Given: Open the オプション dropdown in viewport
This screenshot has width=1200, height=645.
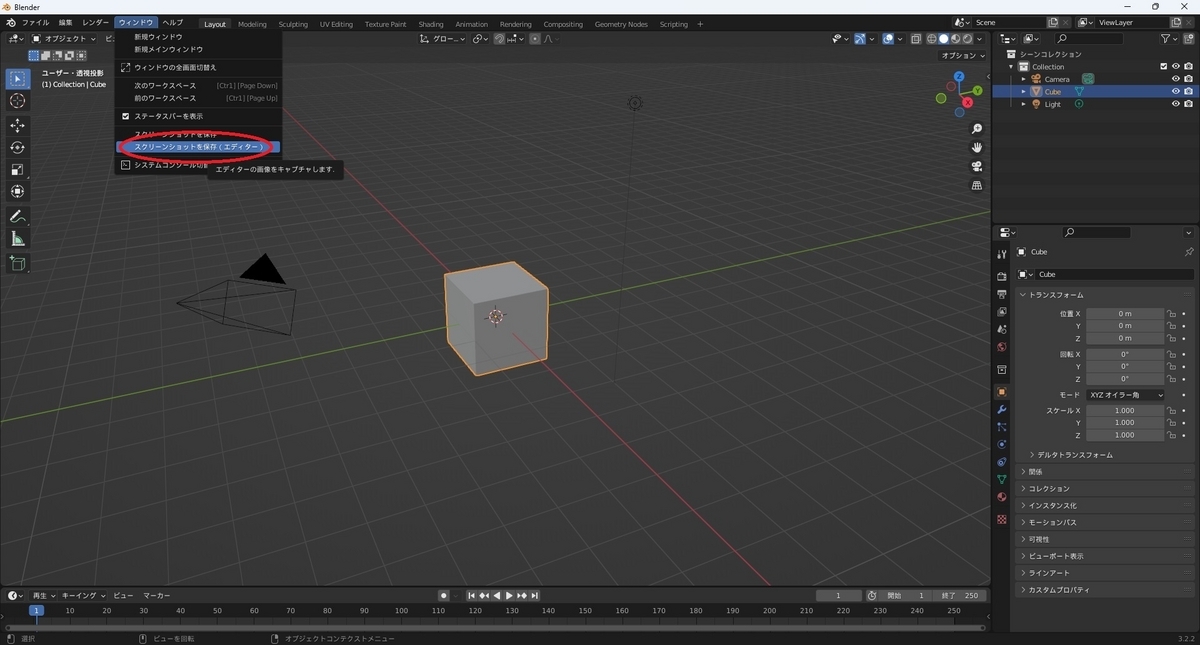Looking at the screenshot, I should pyautogui.click(x=963, y=56).
